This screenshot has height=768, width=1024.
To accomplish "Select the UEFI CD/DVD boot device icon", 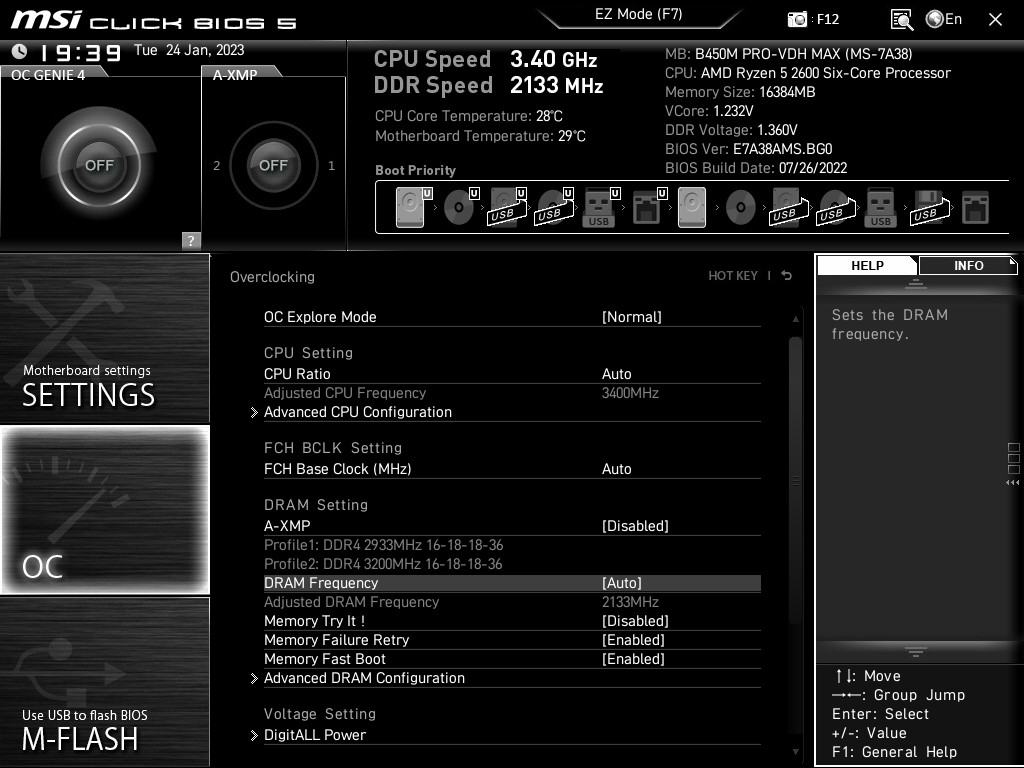I will click(x=461, y=207).
